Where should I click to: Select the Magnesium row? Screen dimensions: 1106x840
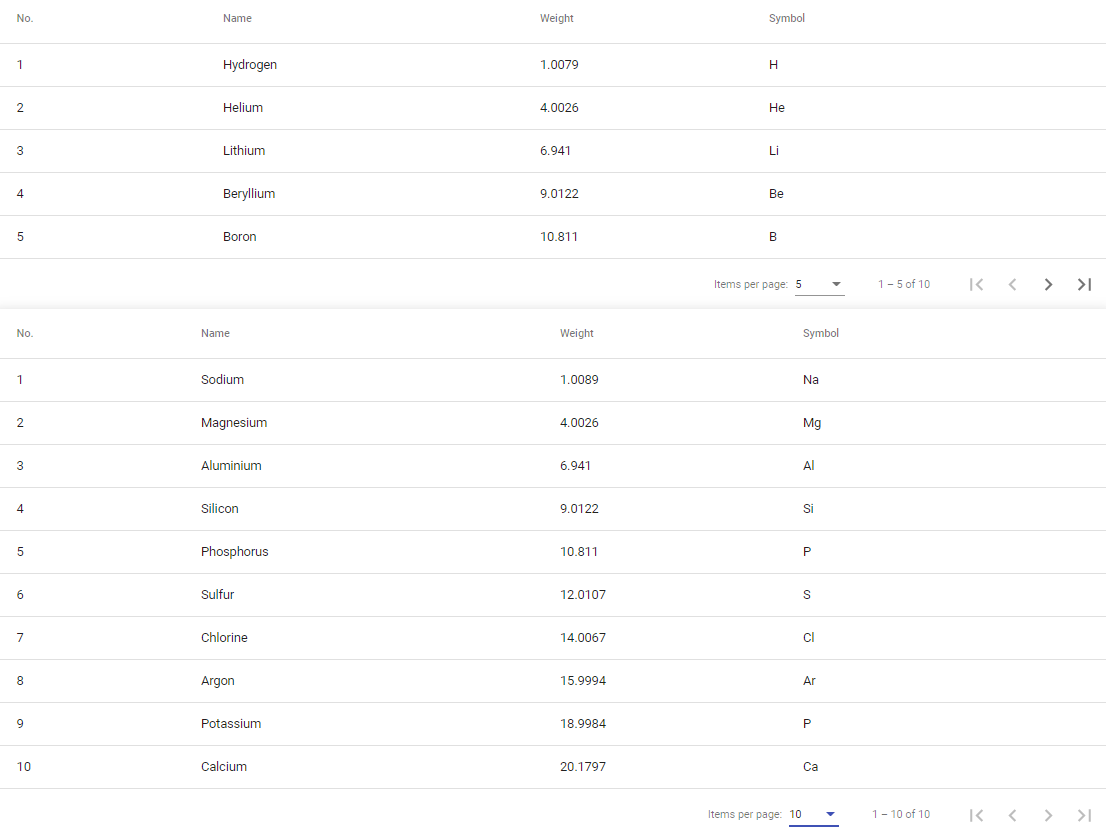click(x=553, y=423)
